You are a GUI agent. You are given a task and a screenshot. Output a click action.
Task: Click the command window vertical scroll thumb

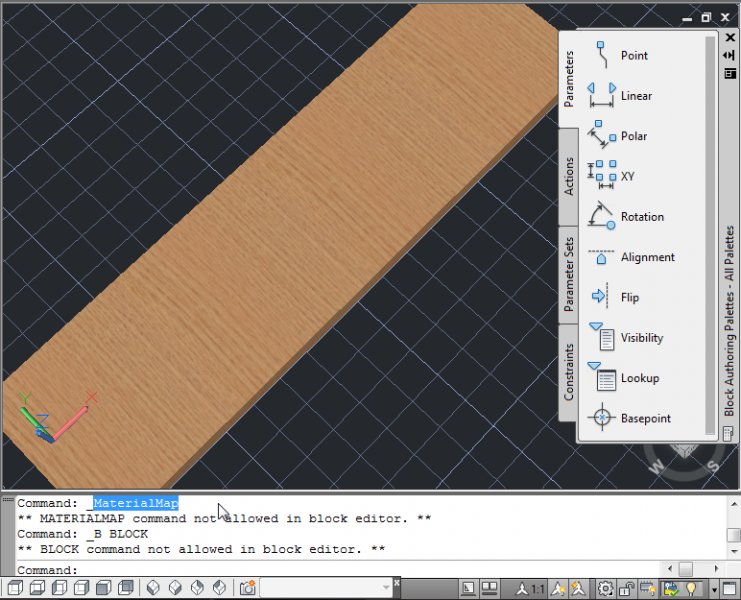coord(733,535)
